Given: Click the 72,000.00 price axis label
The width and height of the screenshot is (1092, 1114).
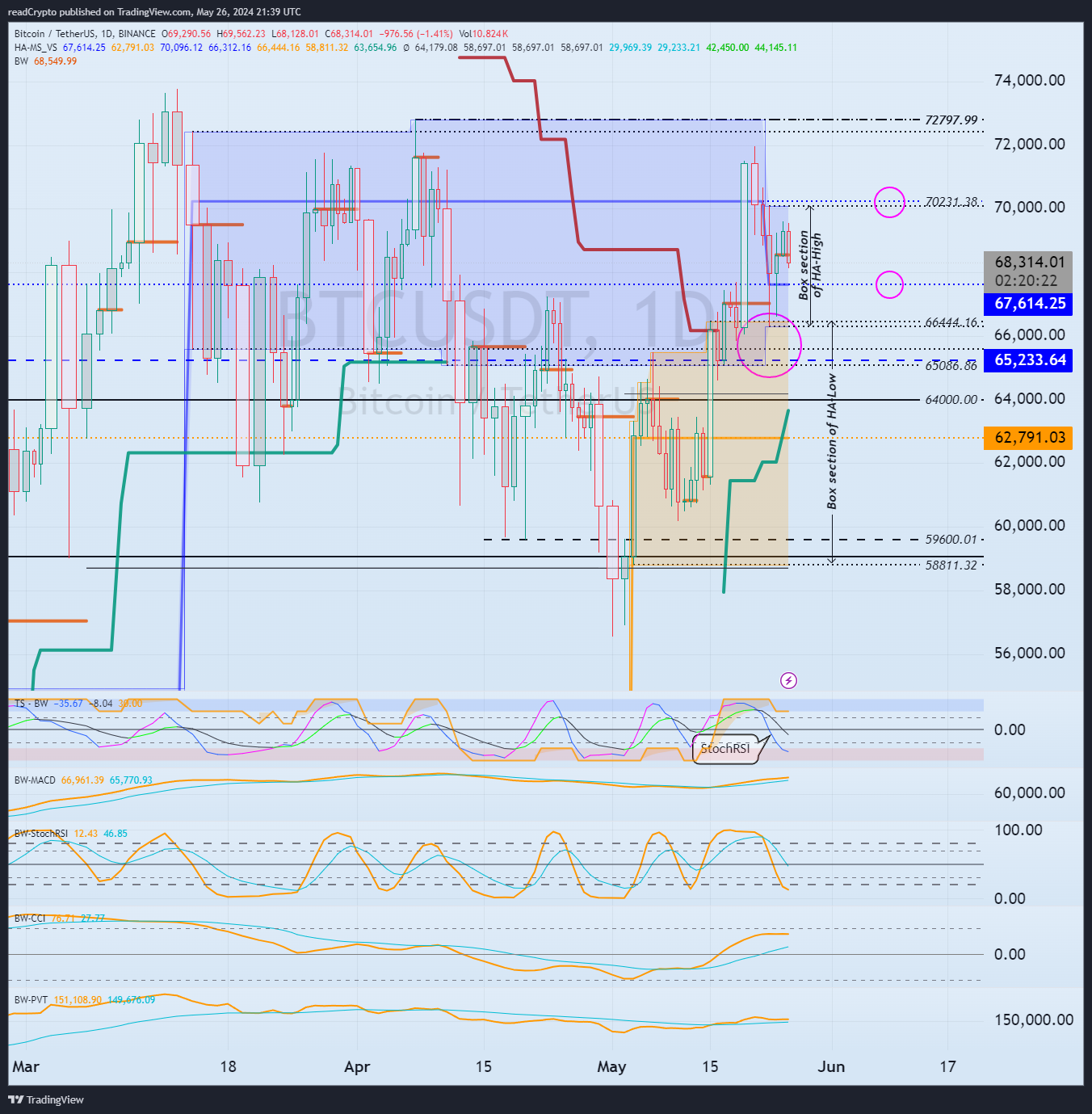Looking at the screenshot, I should tap(1030, 144).
